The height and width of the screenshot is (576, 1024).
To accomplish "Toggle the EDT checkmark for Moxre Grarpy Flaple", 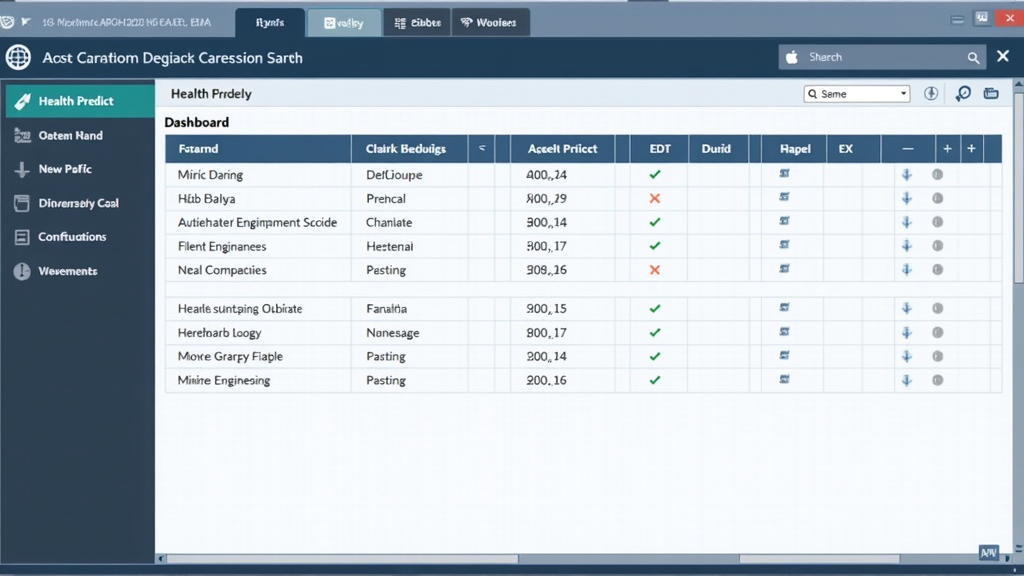I will [655, 357].
